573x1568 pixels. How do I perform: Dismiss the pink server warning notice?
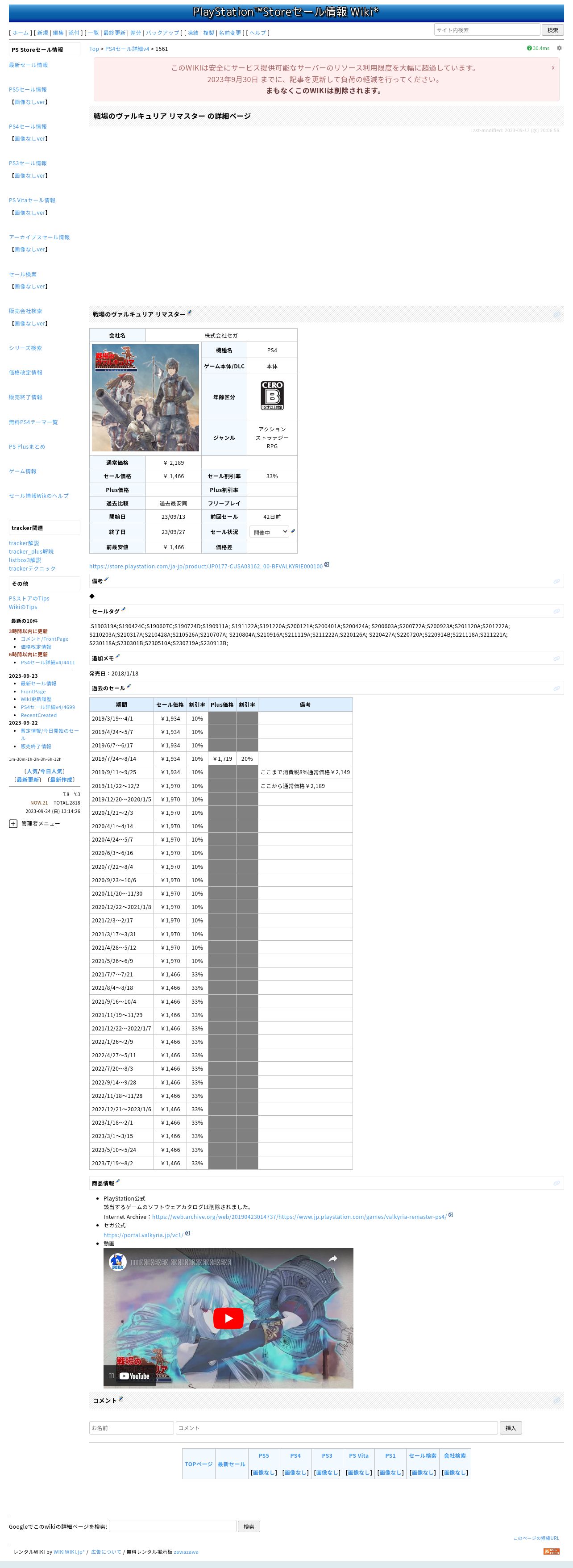552,67
